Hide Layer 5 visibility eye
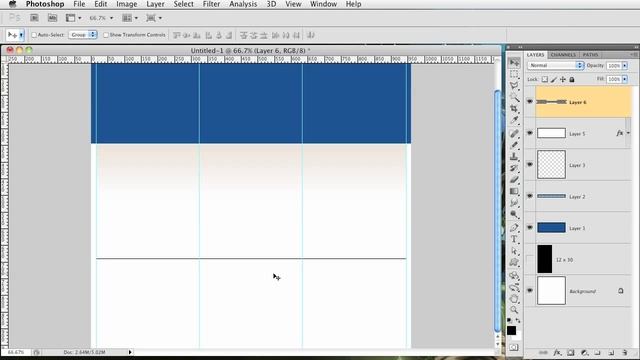 [x=530, y=133]
